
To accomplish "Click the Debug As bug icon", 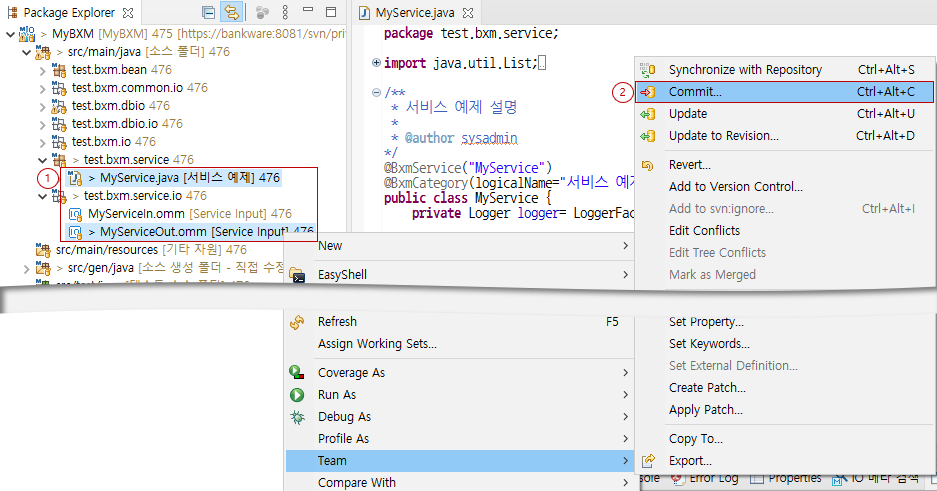I will click(296, 417).
